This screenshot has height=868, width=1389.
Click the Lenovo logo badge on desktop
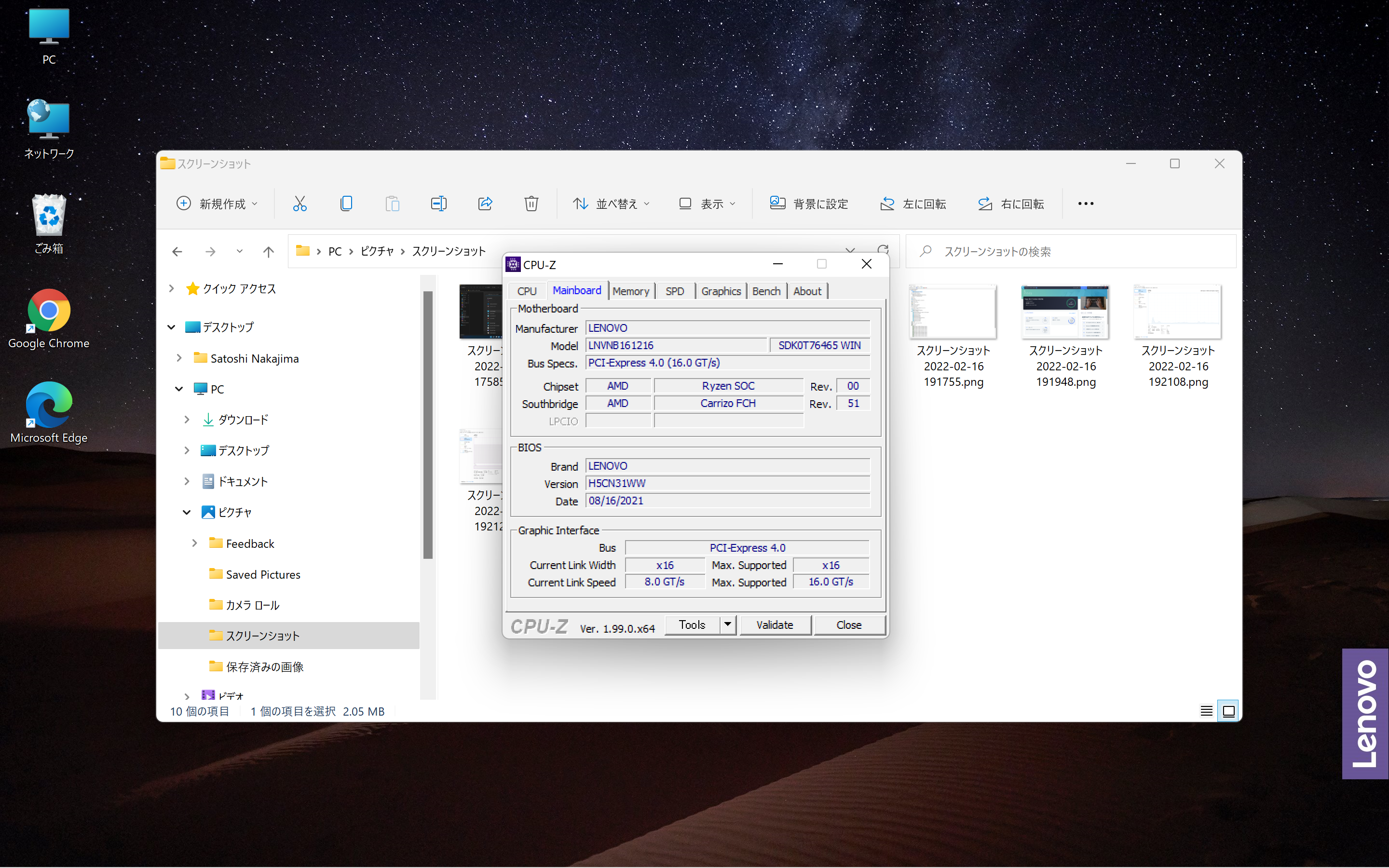pos(1365,714)
